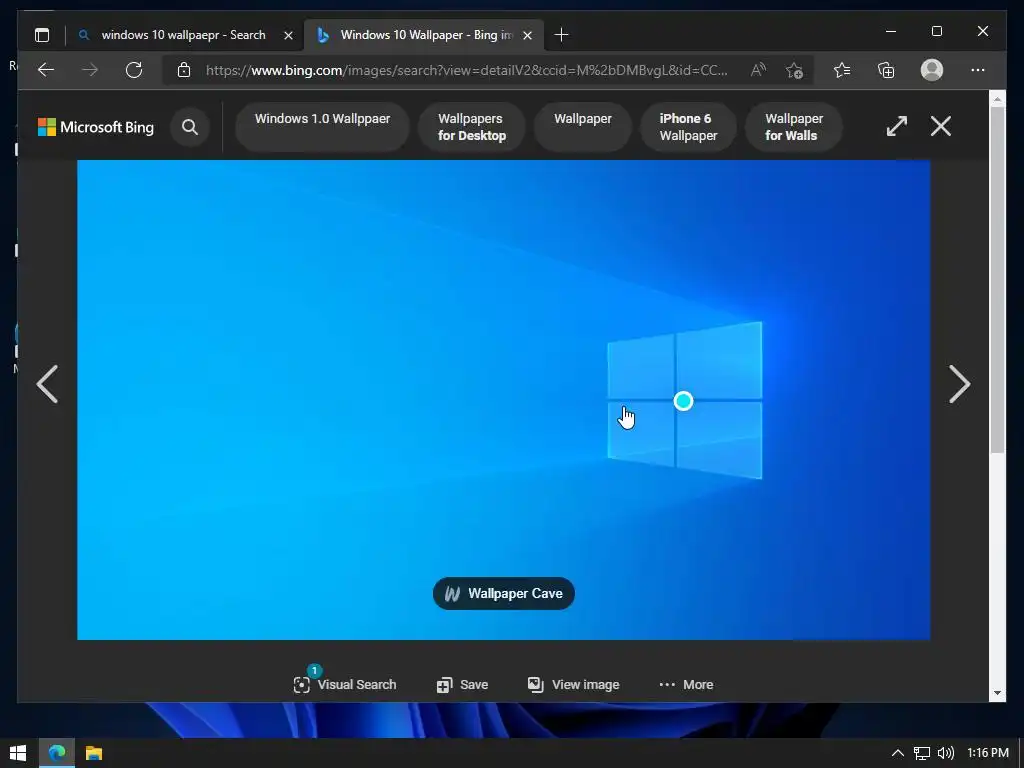This screenshot has height=768, width=1024.
Task: Click the page scroll-up arrow
Action: (x=997, y=99)
